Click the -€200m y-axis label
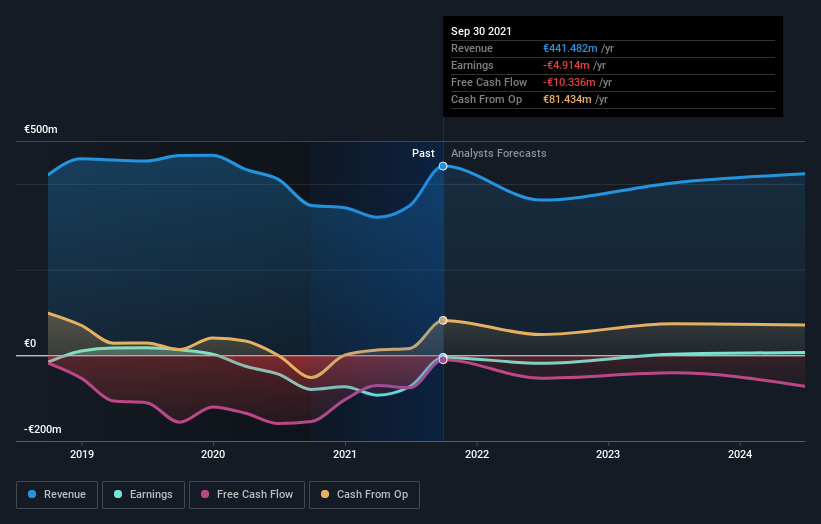This screenshot has width=821, height=524. 42,429
